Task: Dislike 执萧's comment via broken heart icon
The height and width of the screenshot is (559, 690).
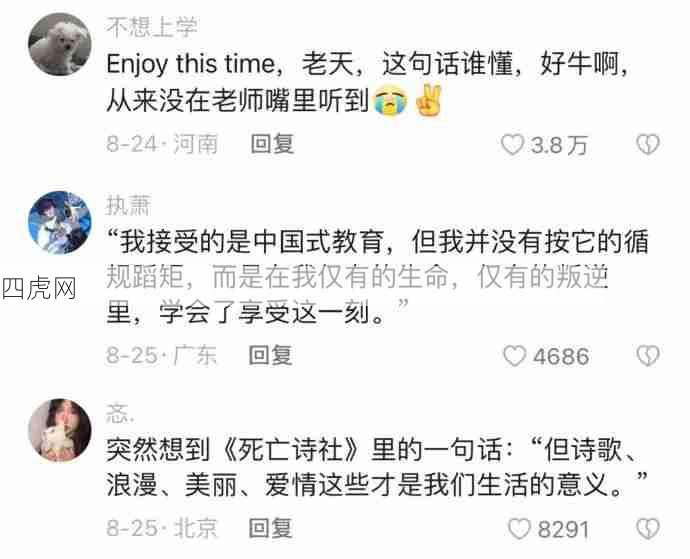Action: [648, 356]
